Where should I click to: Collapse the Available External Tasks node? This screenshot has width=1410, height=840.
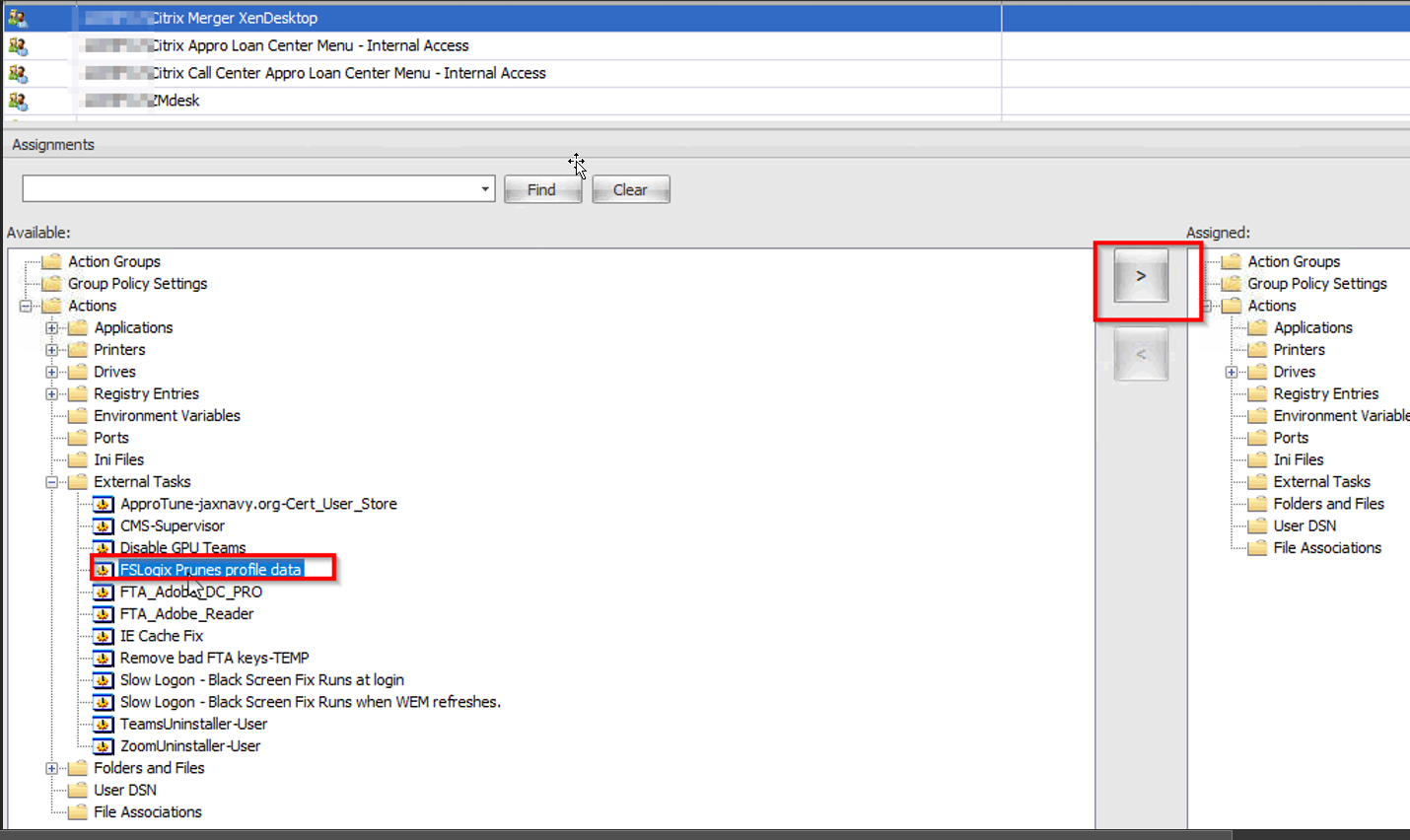pos(52,482)
